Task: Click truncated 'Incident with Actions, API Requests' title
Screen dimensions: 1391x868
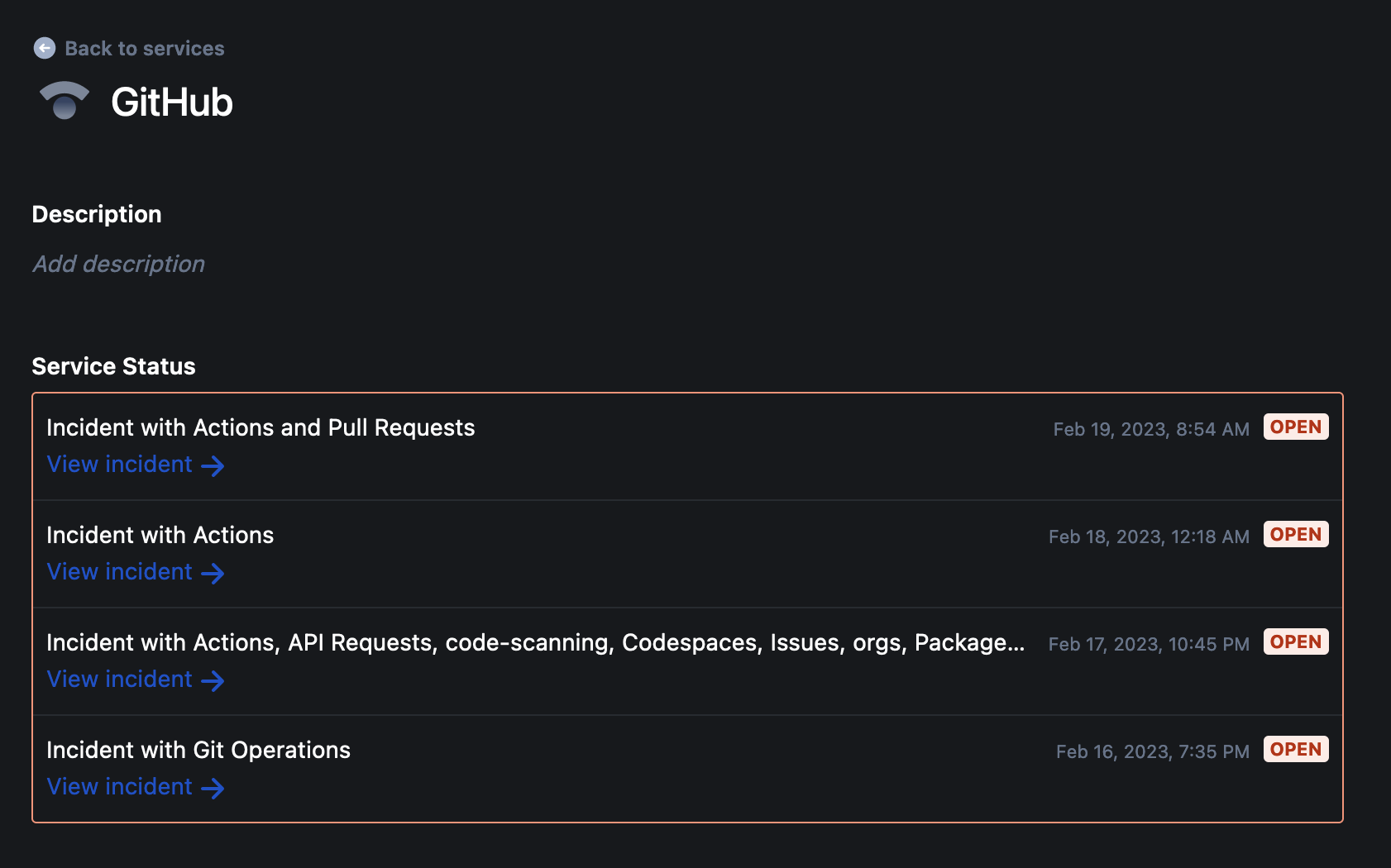Action: pyautogui.click(x=536, y=642)
